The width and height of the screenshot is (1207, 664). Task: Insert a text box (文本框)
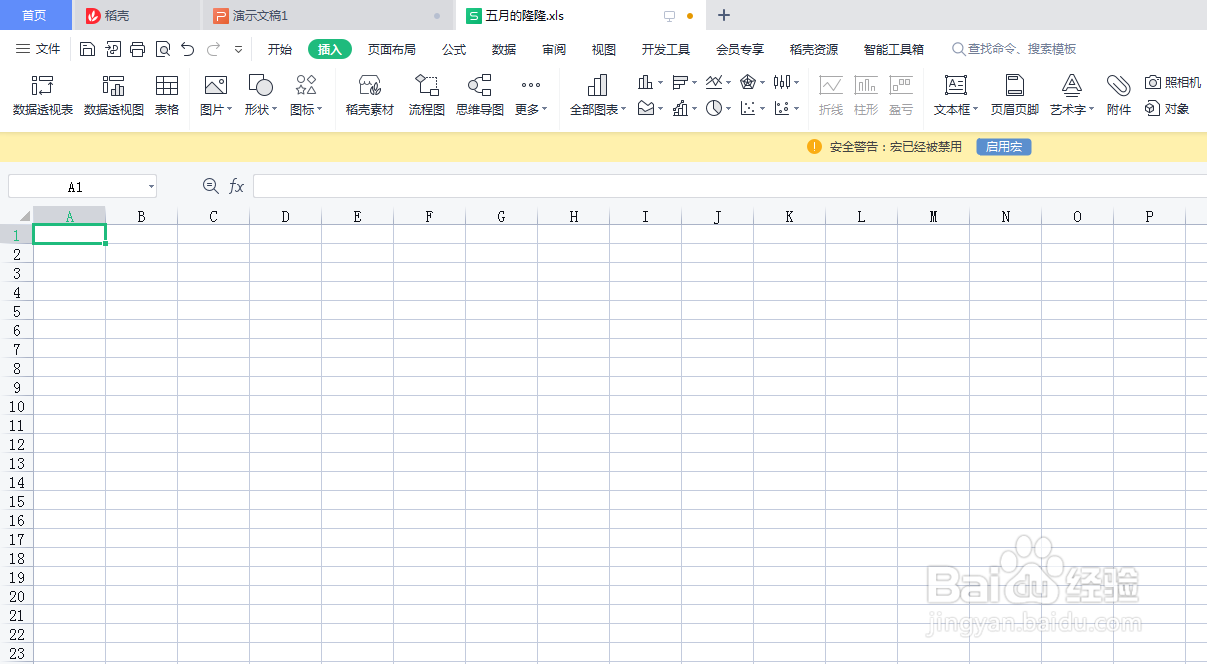[x=953, y=95]
